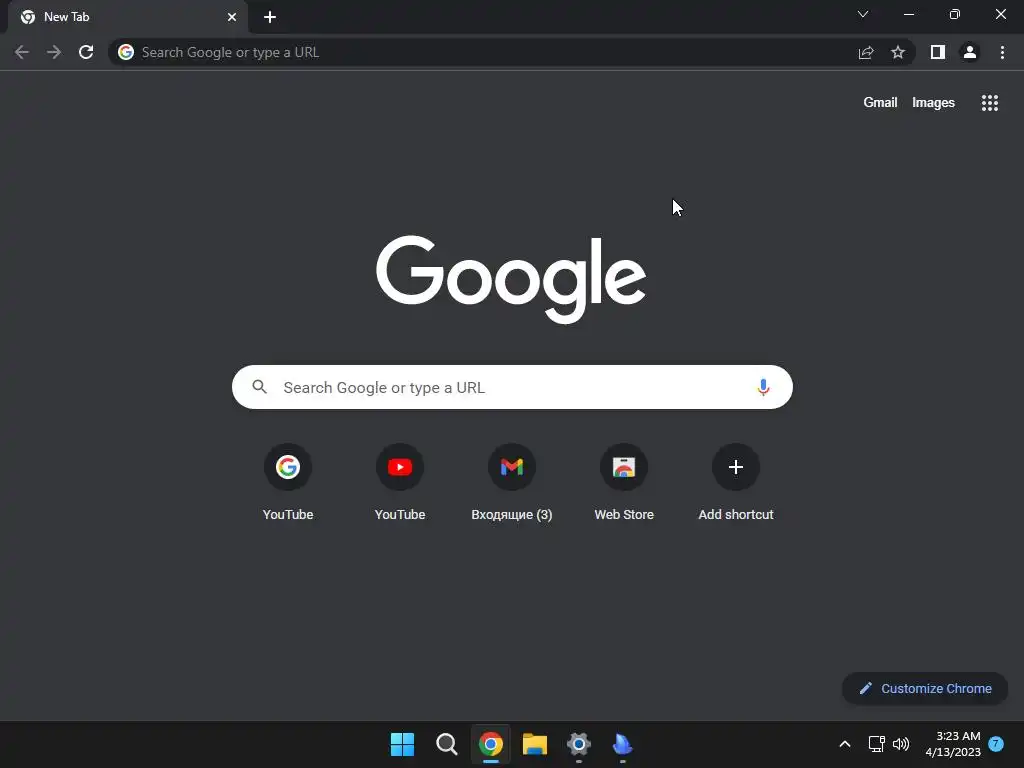Reload the current page

(86, 52)
